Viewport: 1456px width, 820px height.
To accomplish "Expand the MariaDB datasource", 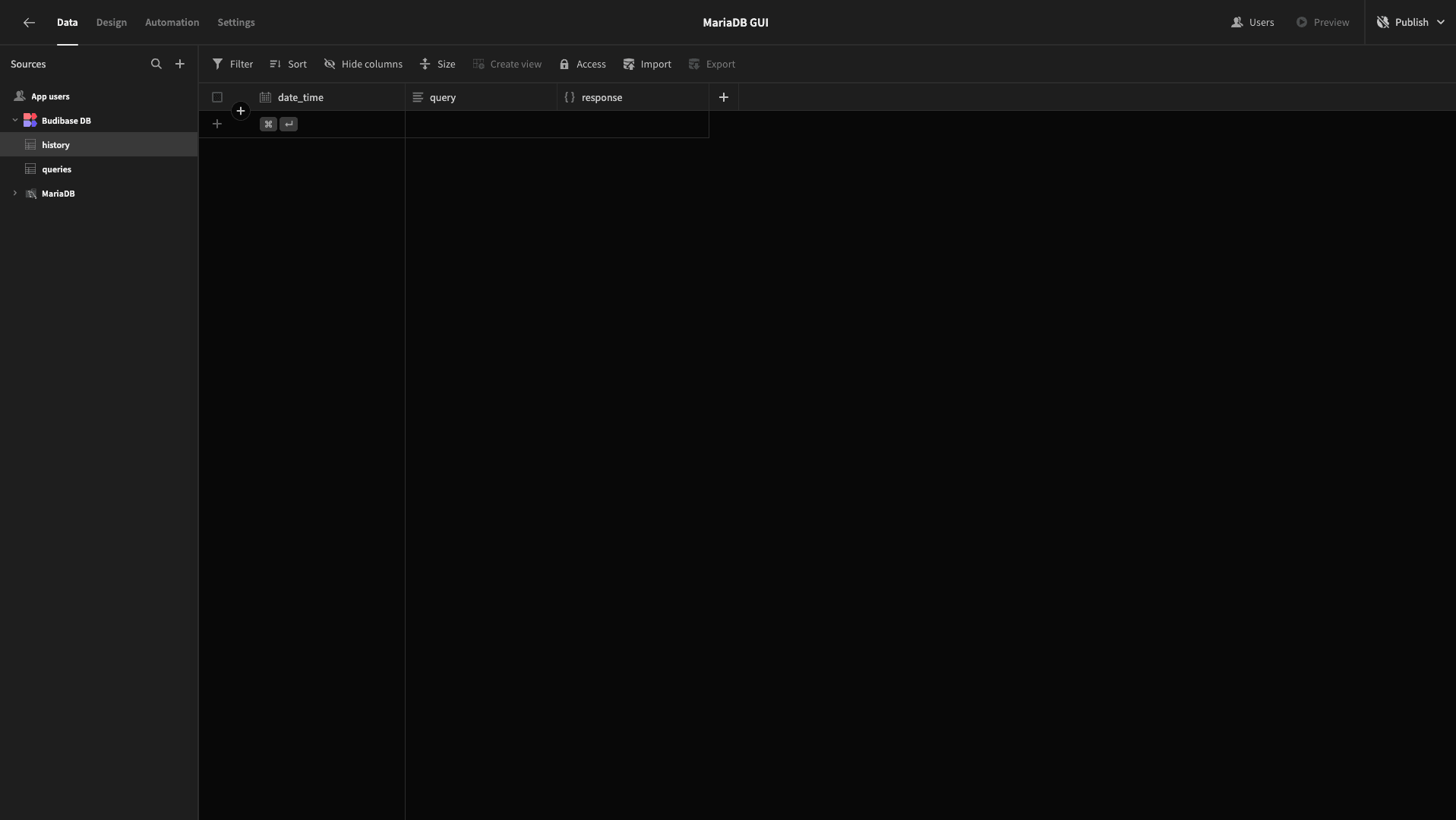I will click(x=14, y=193).
